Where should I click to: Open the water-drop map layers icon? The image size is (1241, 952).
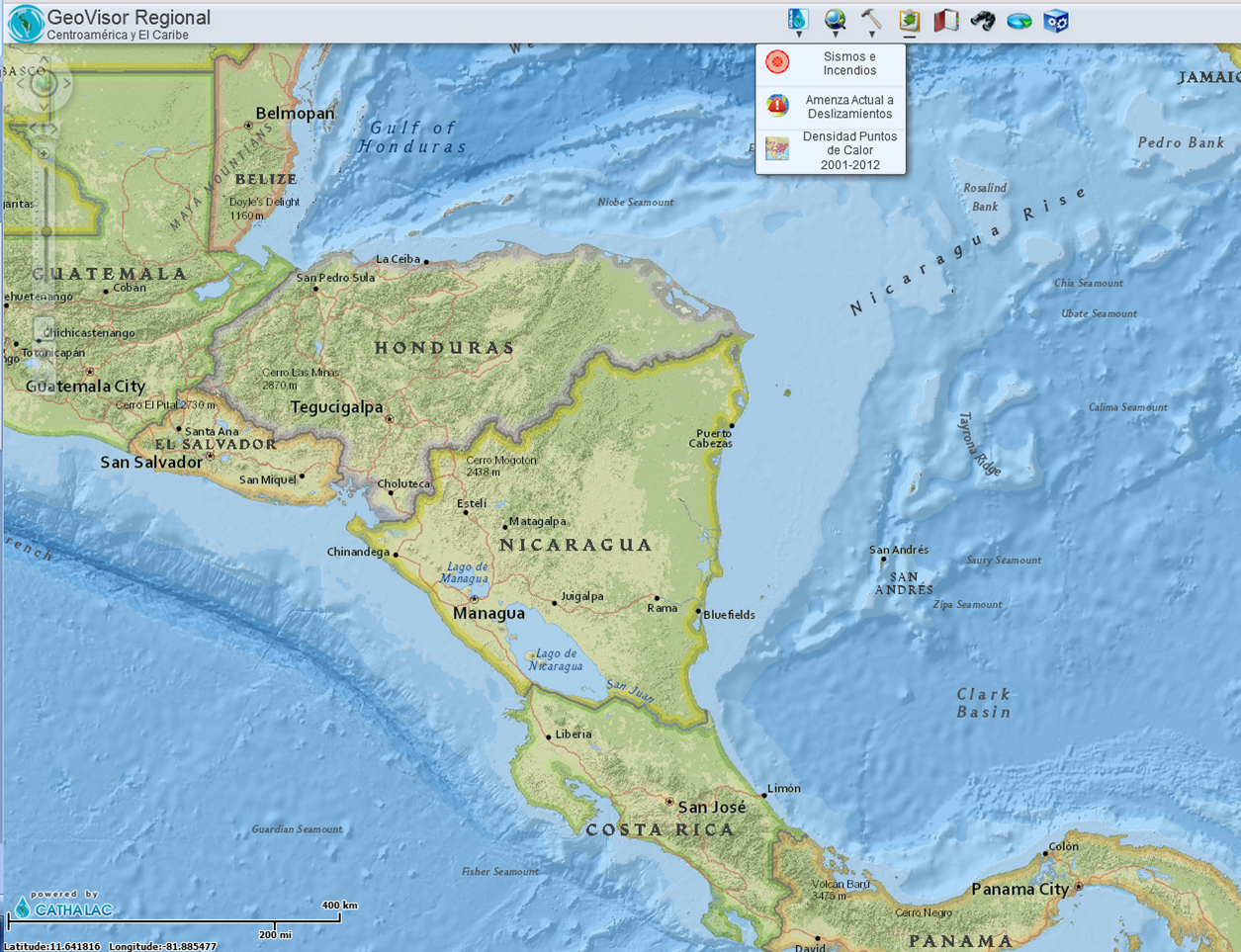(x=797, y=19)
